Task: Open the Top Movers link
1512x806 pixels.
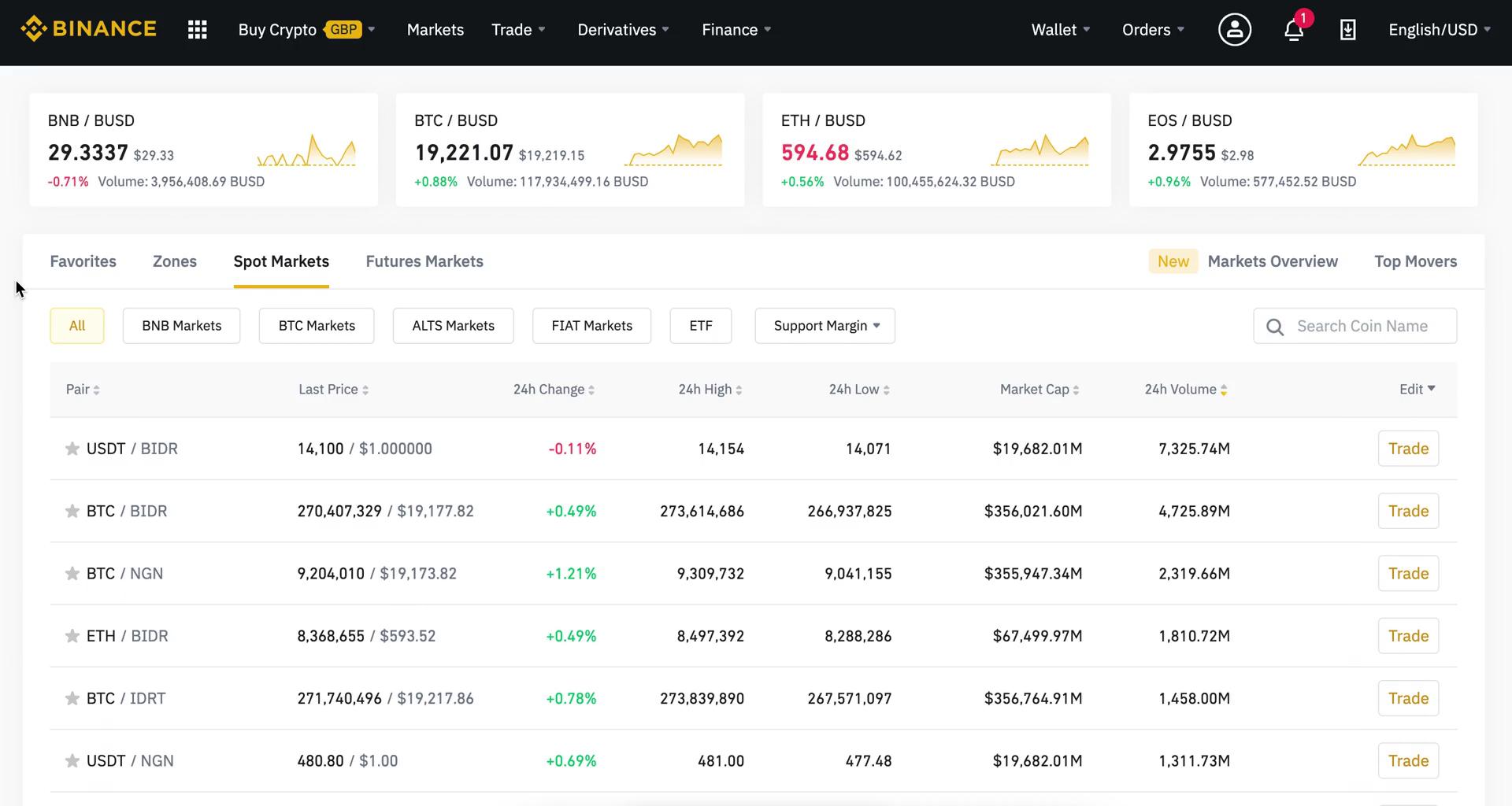Action: (x=1416, y=261)
